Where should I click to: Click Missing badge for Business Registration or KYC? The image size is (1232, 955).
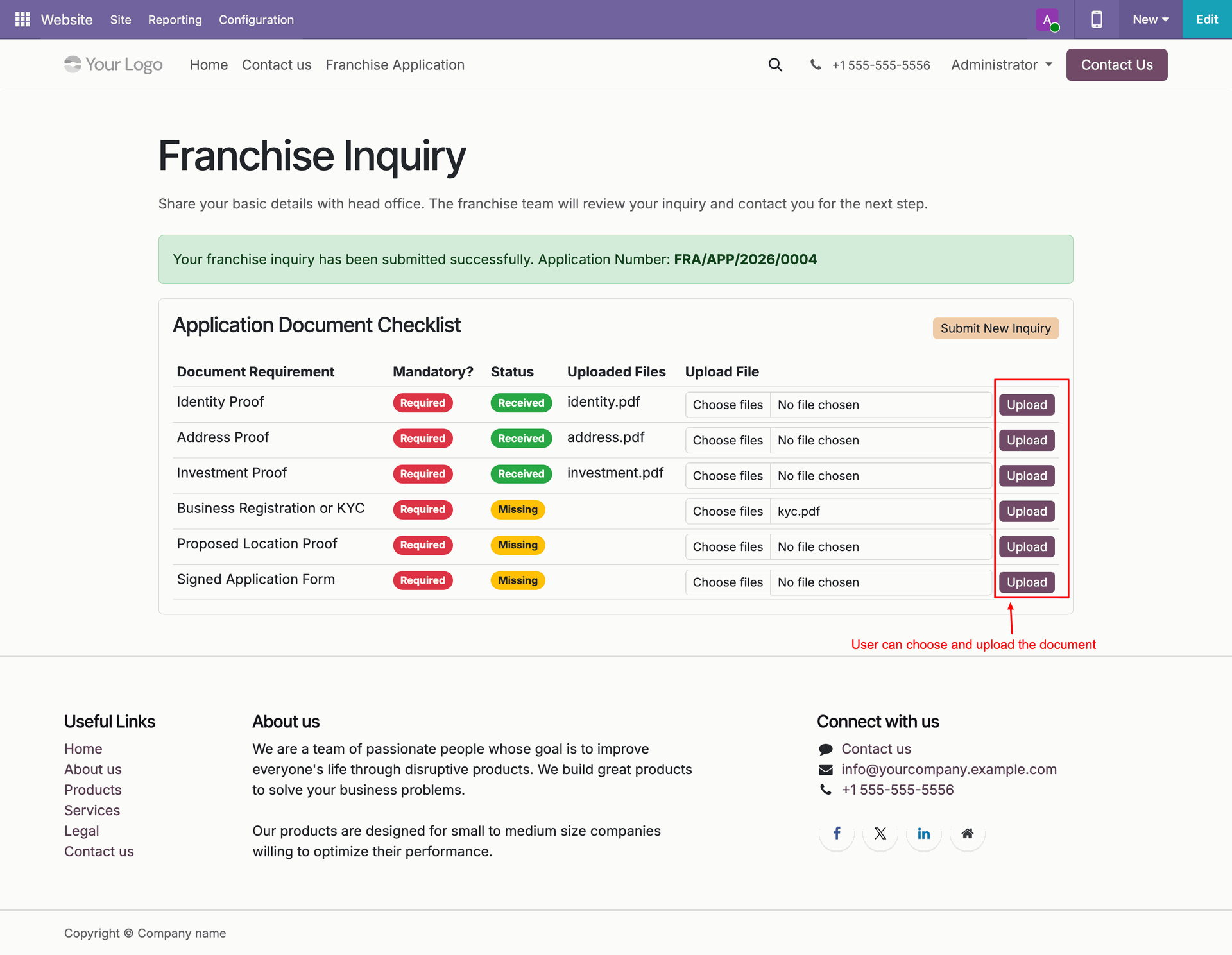coord(518,509)
